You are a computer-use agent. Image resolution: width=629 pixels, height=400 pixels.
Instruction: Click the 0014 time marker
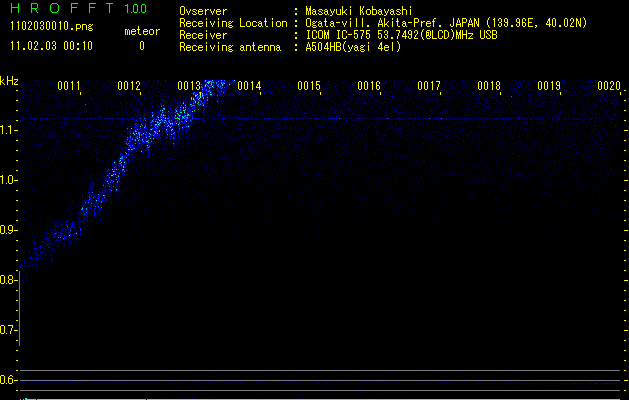tap(249, 86)
